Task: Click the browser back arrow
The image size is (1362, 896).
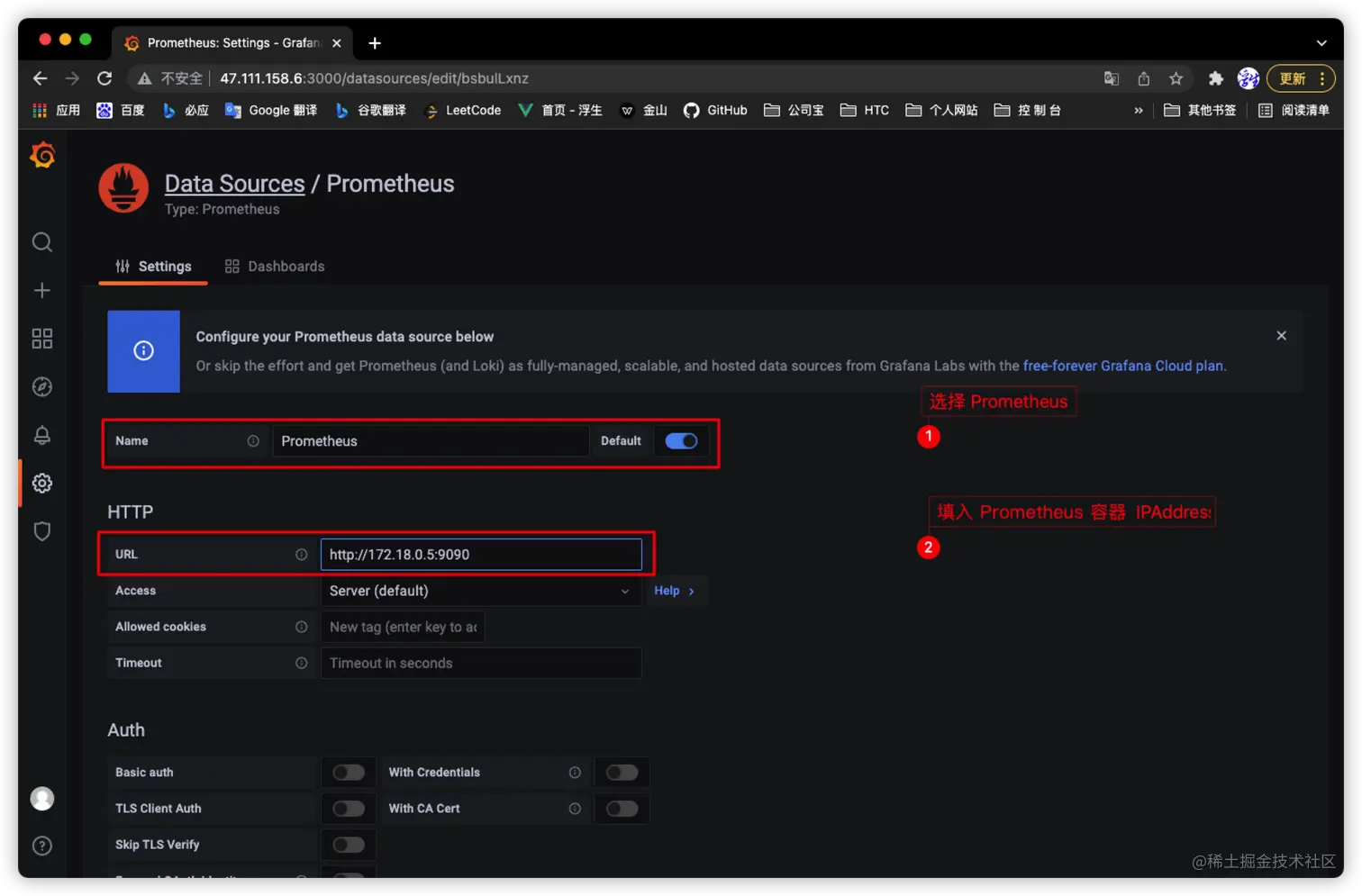Action: [x=40, y=78]
